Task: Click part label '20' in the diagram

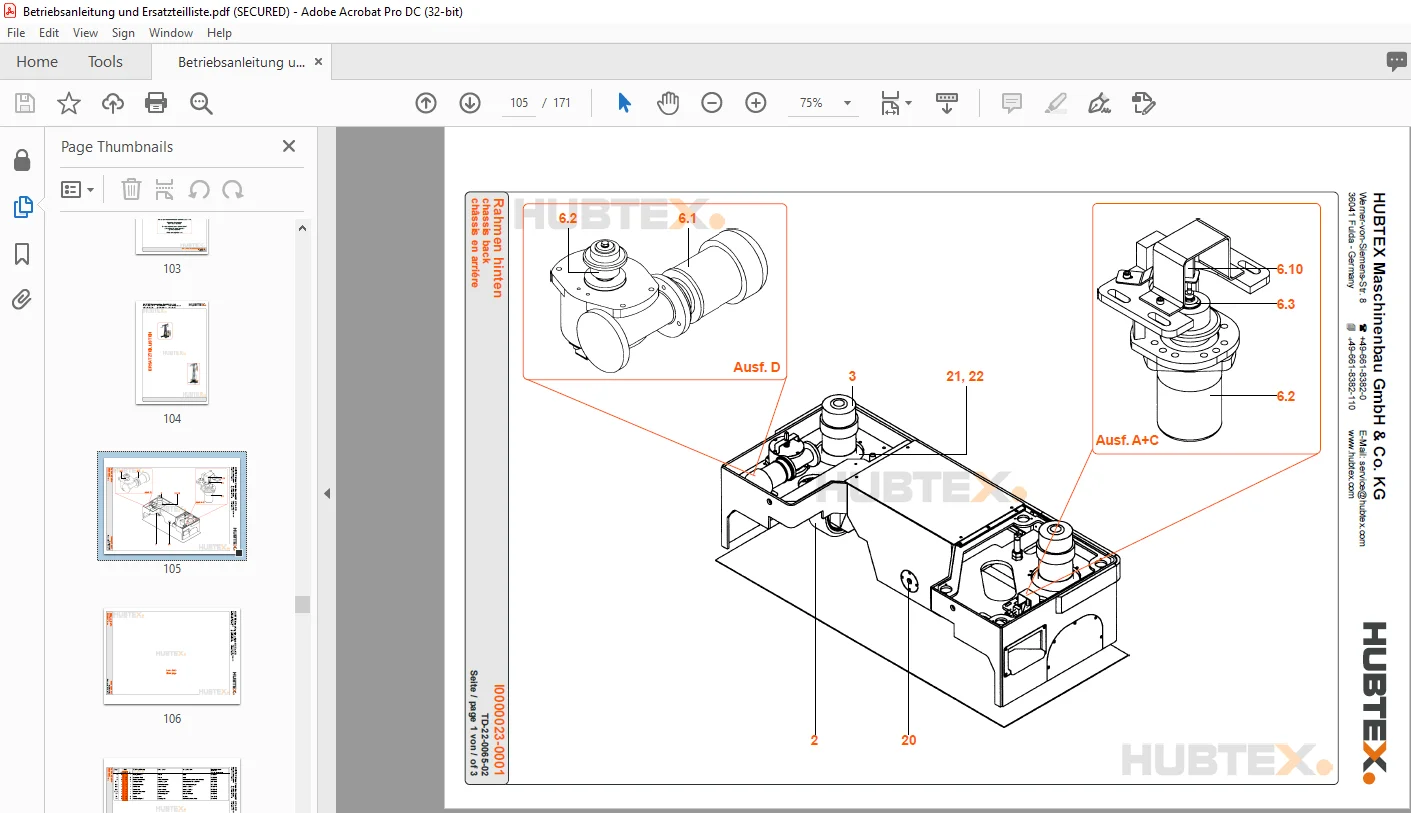Action: [908, 740]
